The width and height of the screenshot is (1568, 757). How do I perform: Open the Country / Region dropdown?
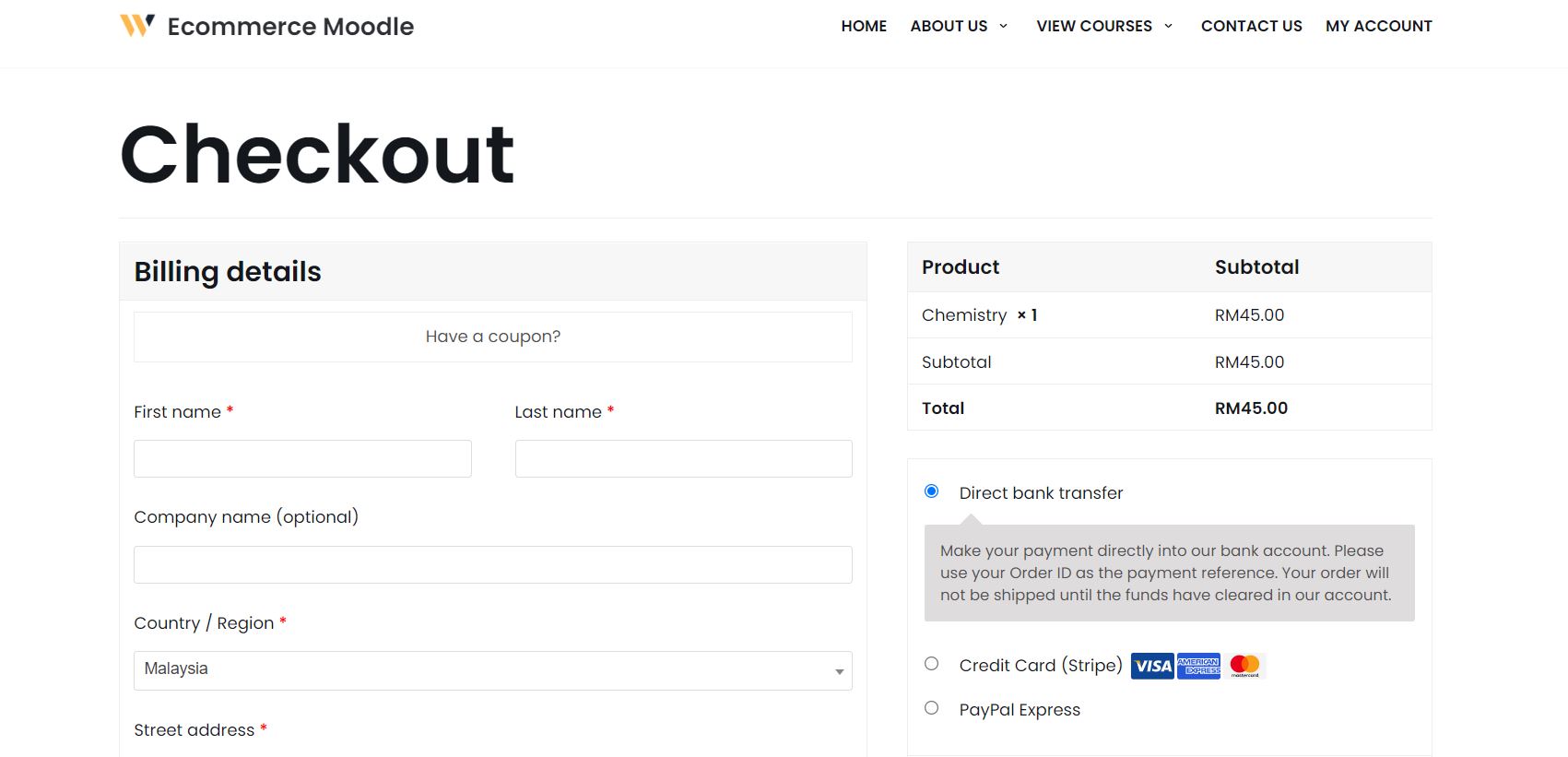pyautogui.click(x=492, y=670)
